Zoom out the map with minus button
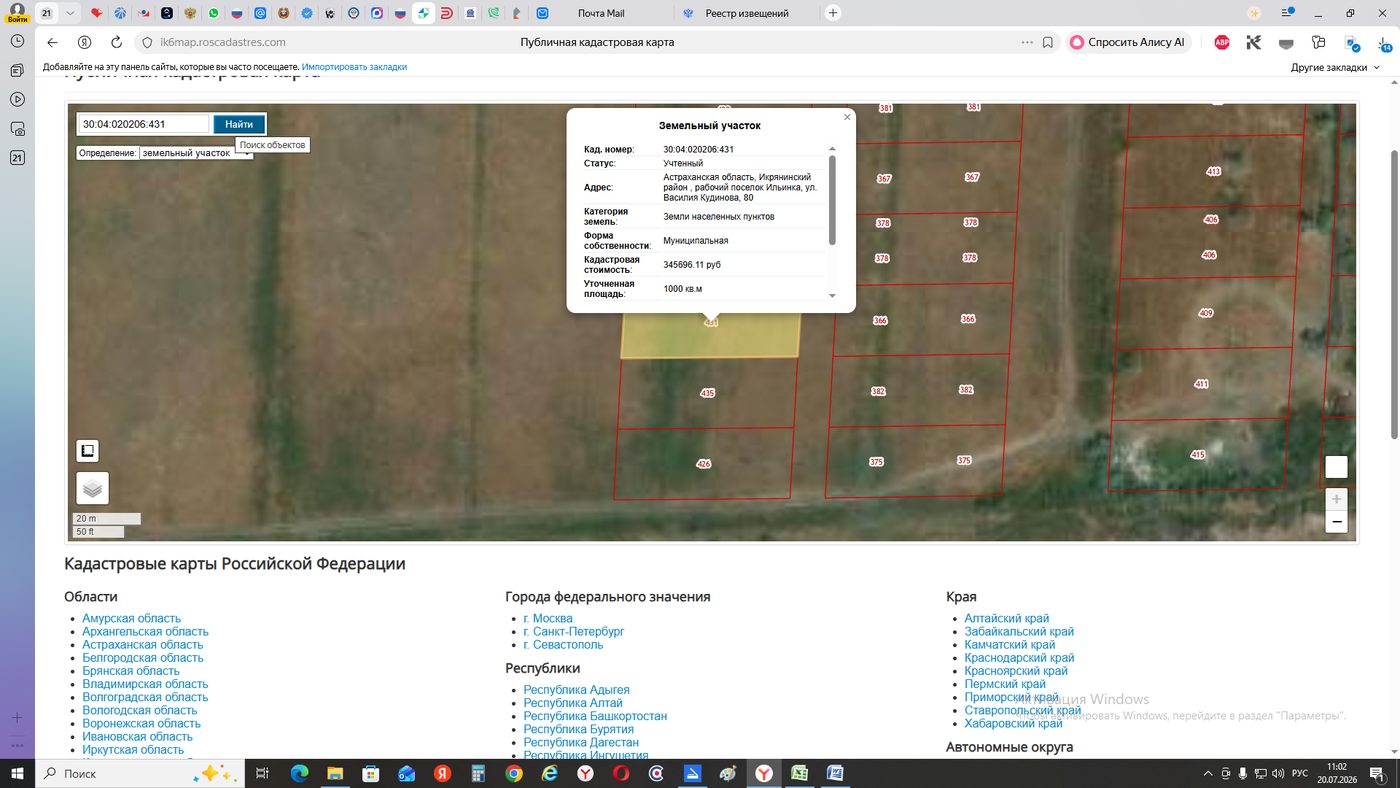1400x788 pixels. pos(1336,522)
